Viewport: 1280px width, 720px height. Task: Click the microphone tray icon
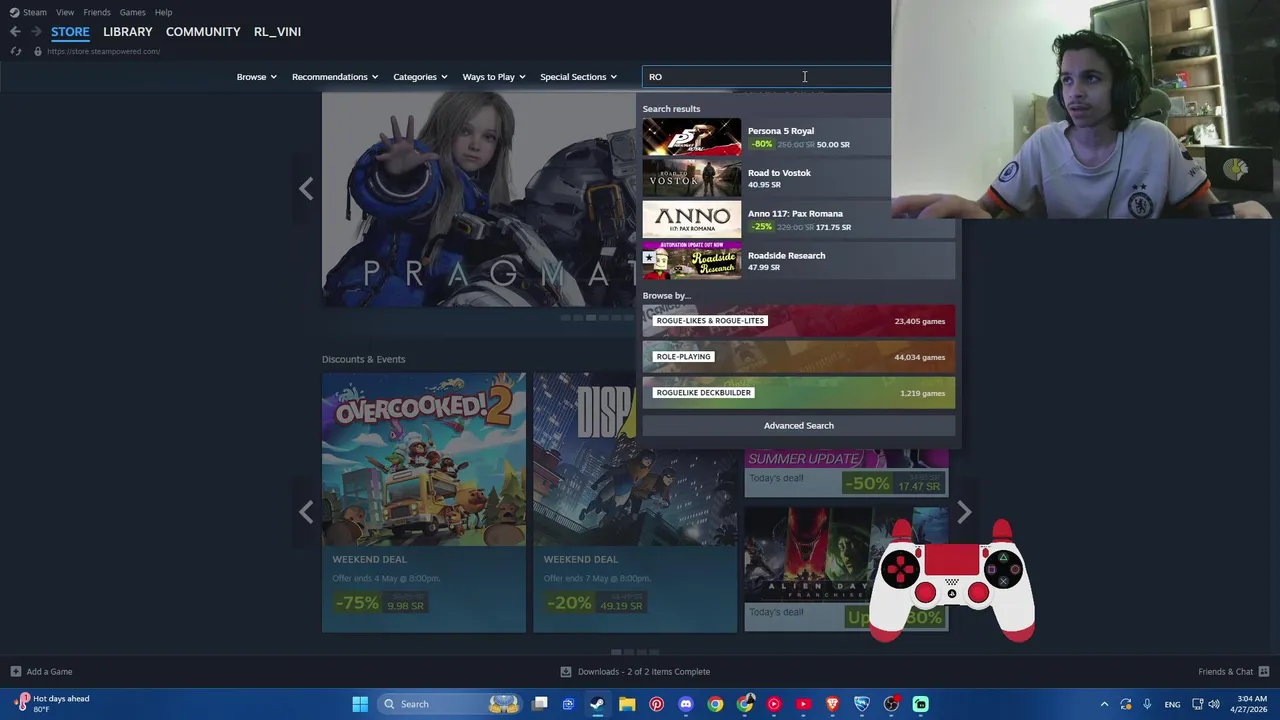point(1147,704)
